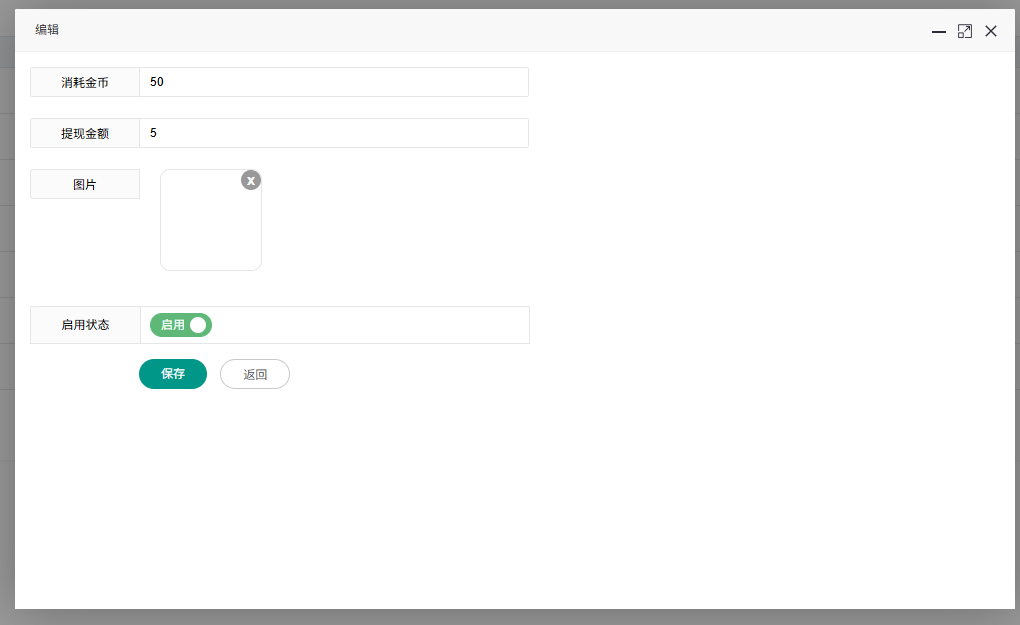This screenshot has width=1020, height=625.
Task: Click the 编辑 dialog title text
Action: point(47,30)
